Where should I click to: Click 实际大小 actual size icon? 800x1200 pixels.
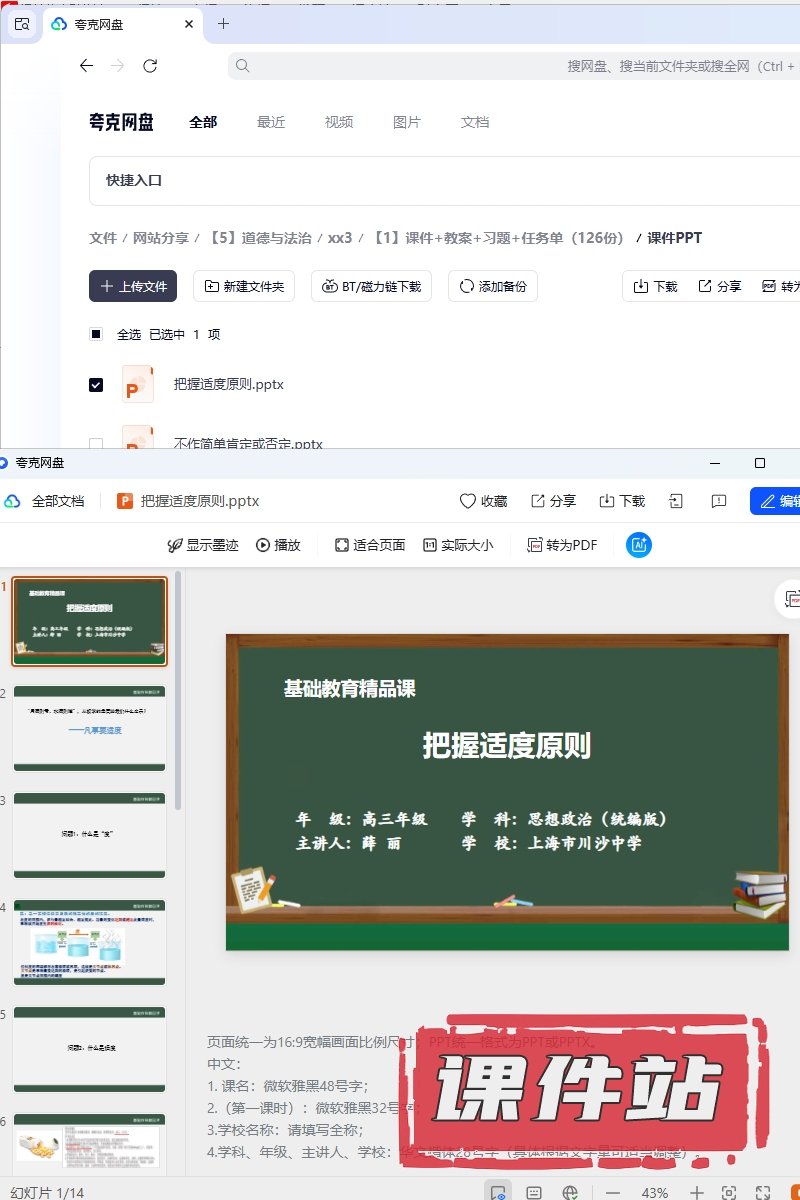[x=430, y=545]
